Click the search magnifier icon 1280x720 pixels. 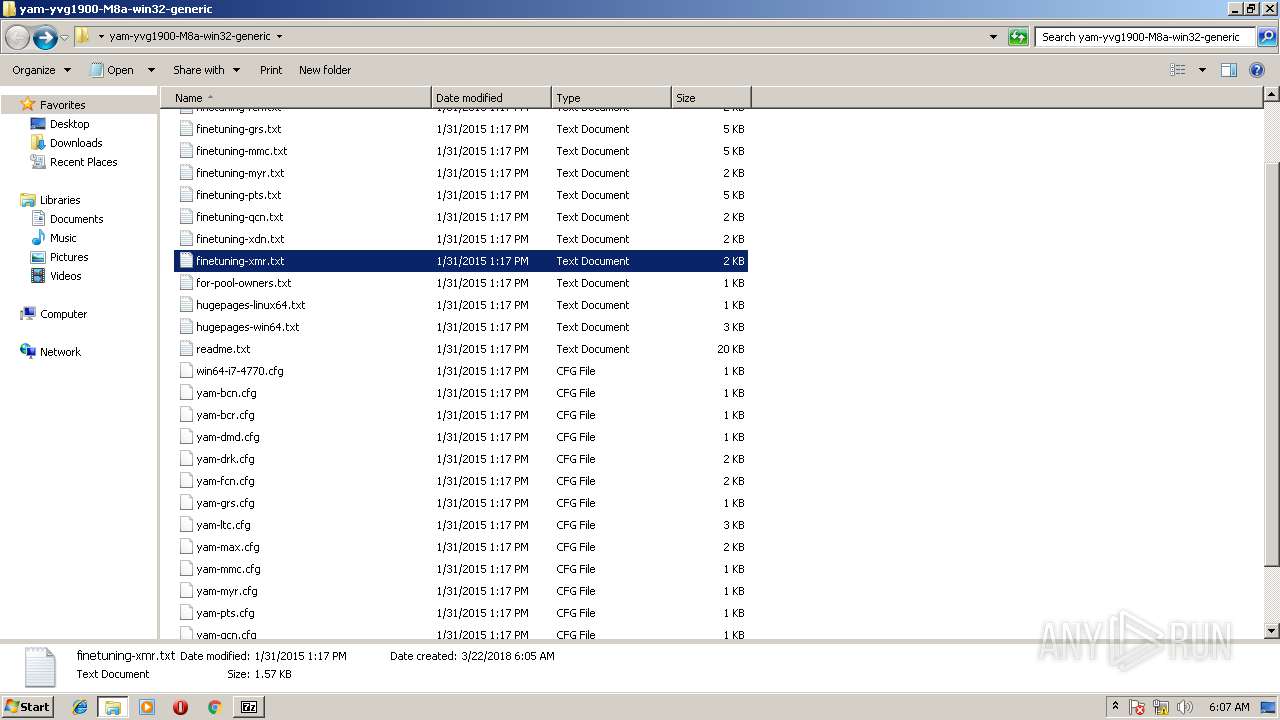tap(1266, 37)
